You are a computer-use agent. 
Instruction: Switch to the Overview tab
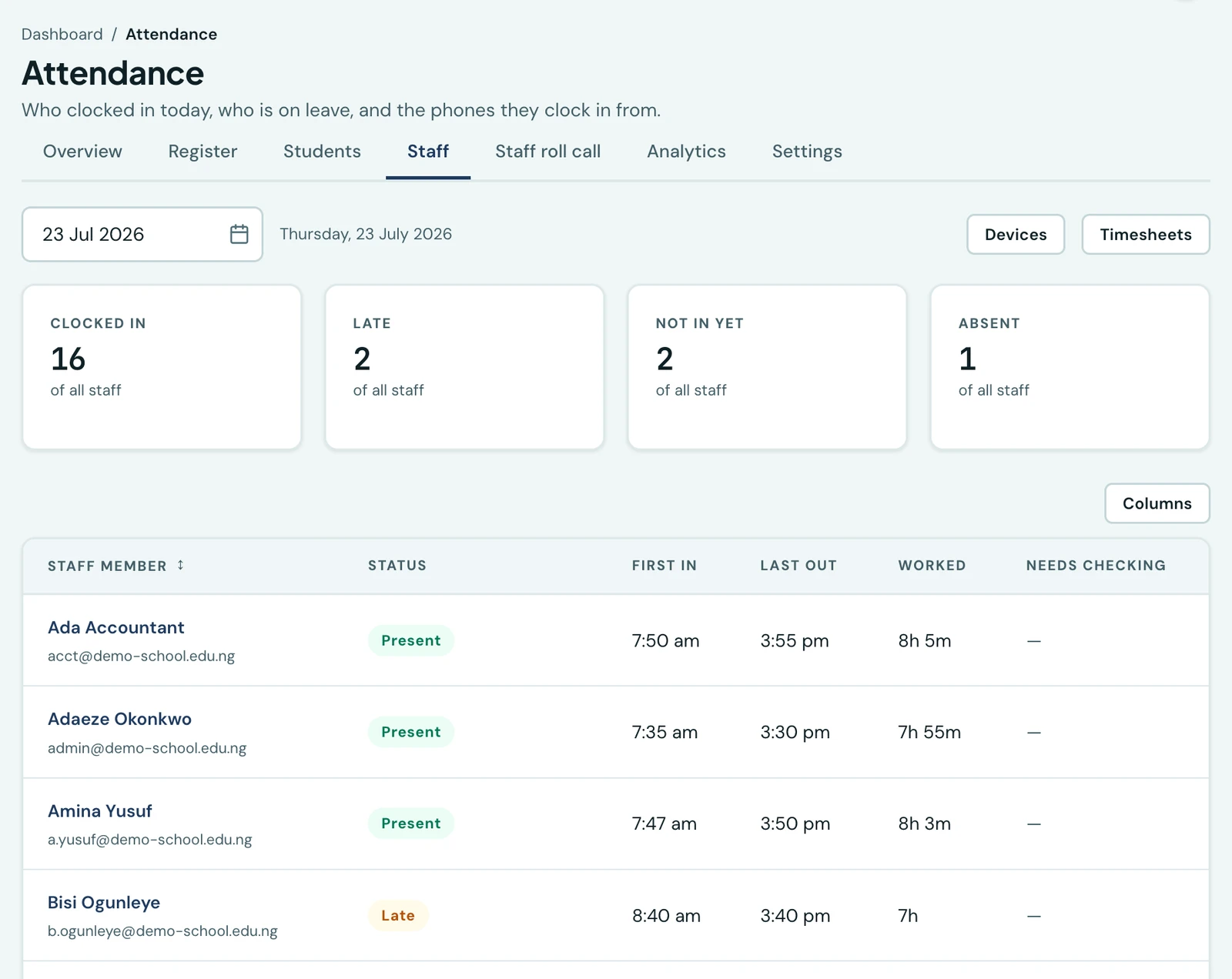(x=82, y=151)
